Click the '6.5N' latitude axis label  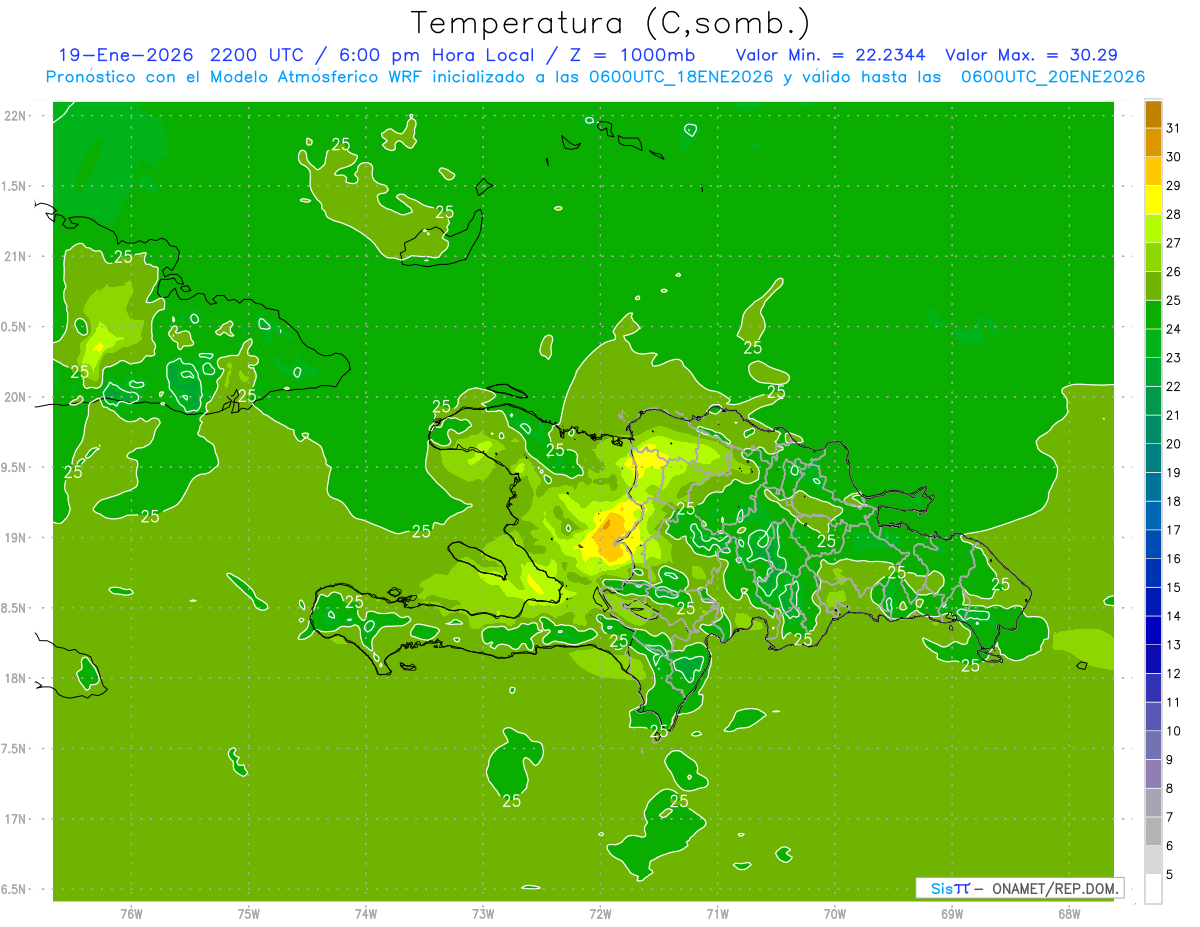[15, 890]
